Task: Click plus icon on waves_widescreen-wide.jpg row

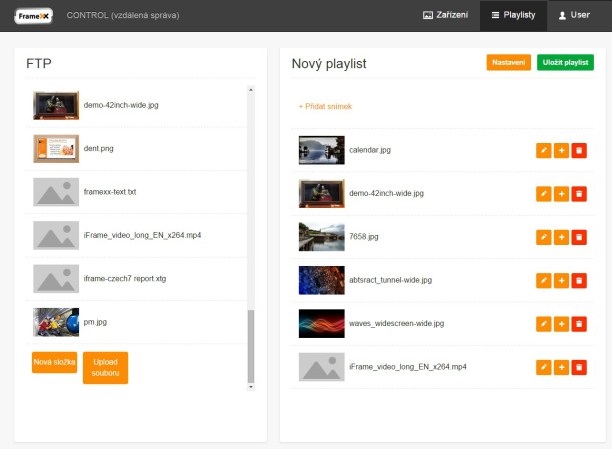Action: (561, 324)
